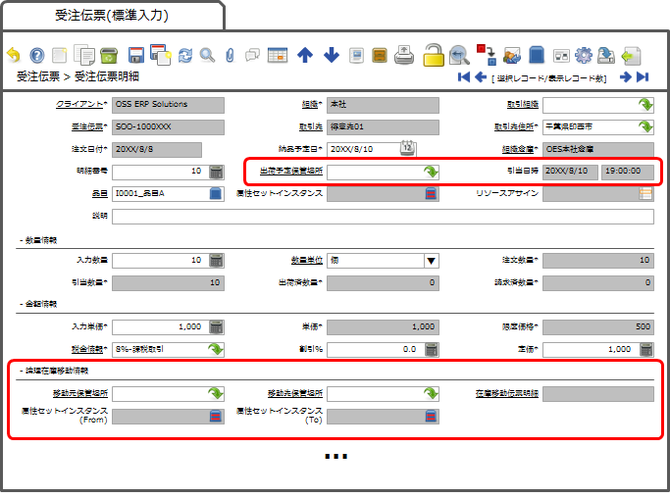Print with the printer icon
Viewport: 670px width, 498px height.
(x=404, y=55)
